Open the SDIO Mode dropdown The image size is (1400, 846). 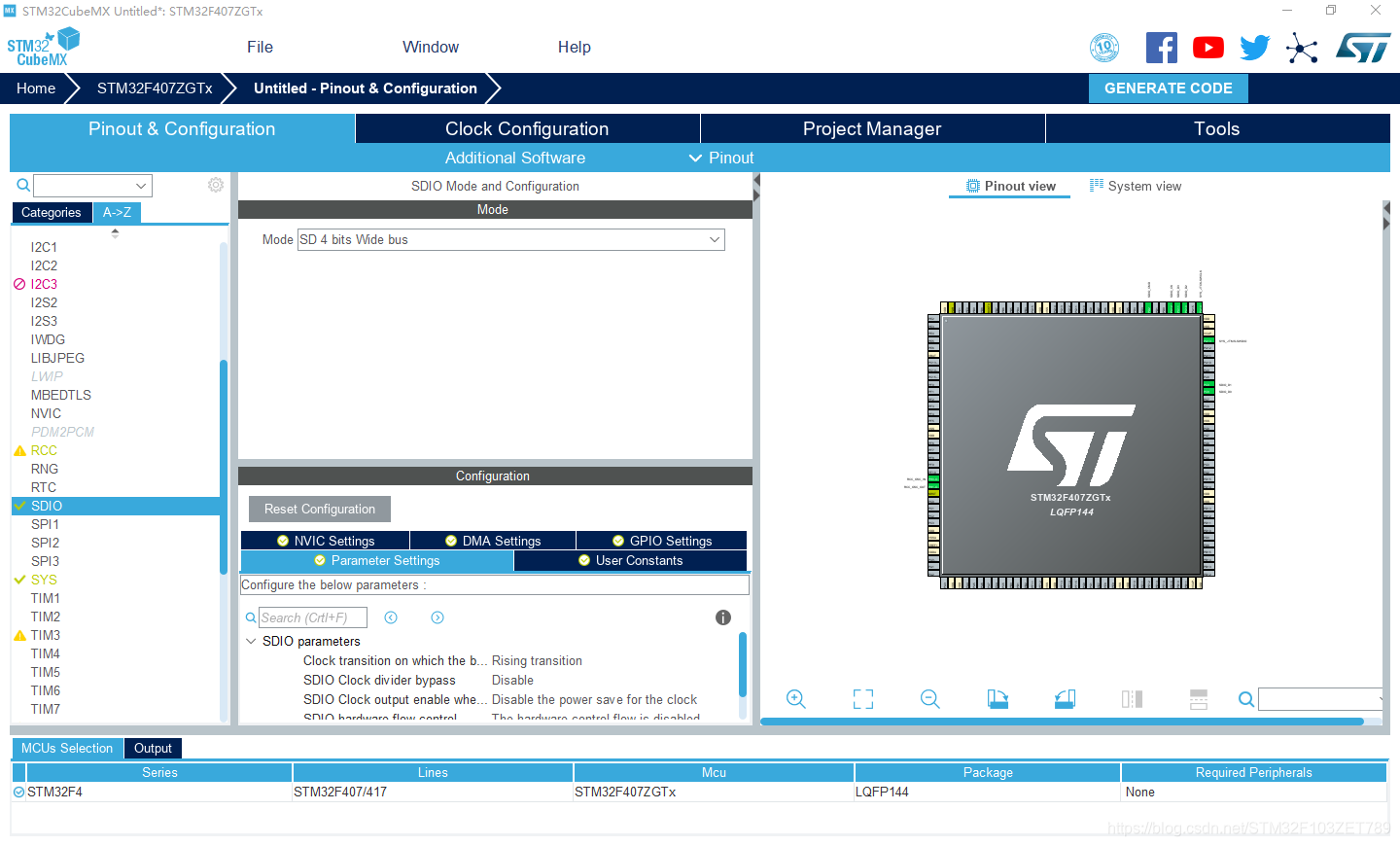pos(511,239)
